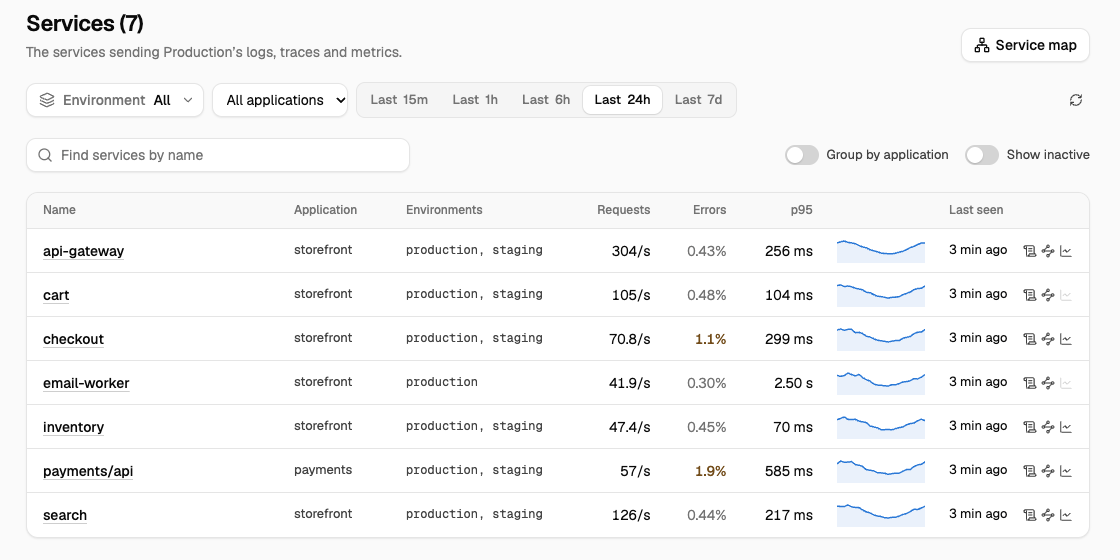This screenshot has width=1120, height=560.
Task: Click the Application column header
Action: [x=325, y=210]
